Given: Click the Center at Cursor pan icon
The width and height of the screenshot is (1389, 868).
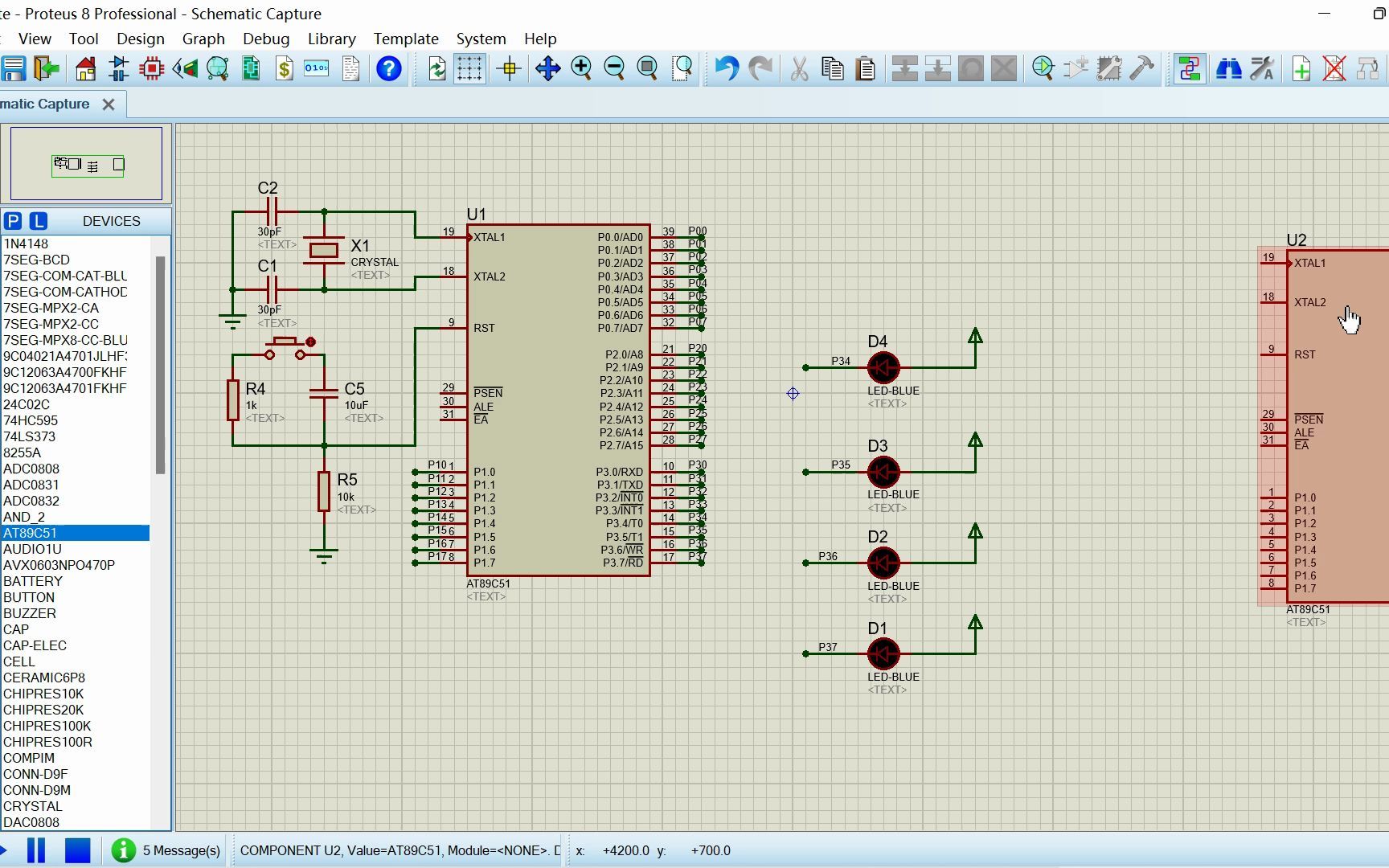Looking at the screenshot, I should point(547,68).
